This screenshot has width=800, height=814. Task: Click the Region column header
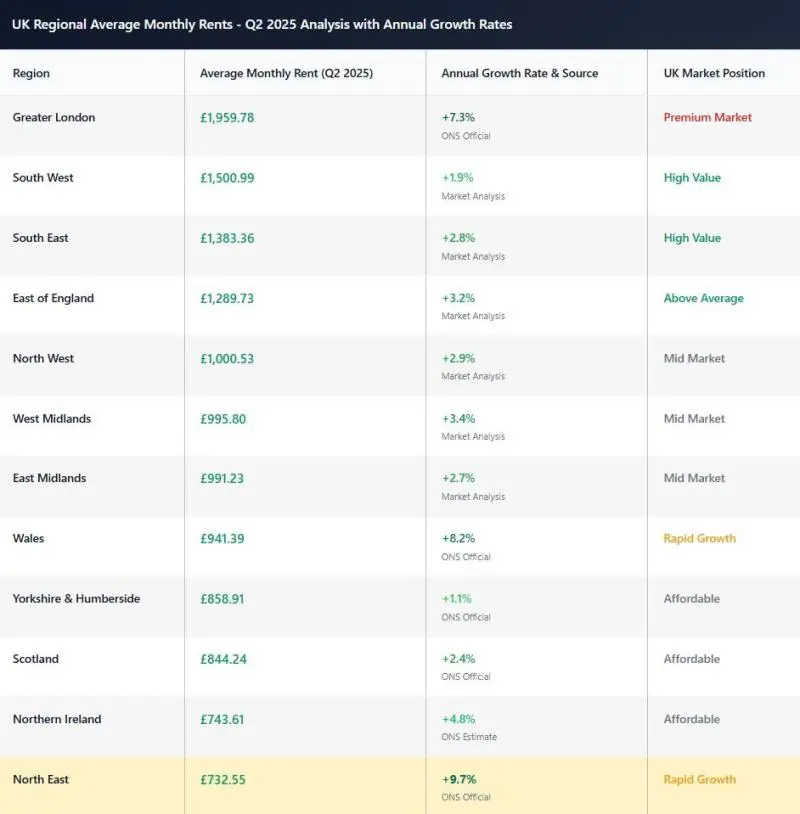(31, 73)
